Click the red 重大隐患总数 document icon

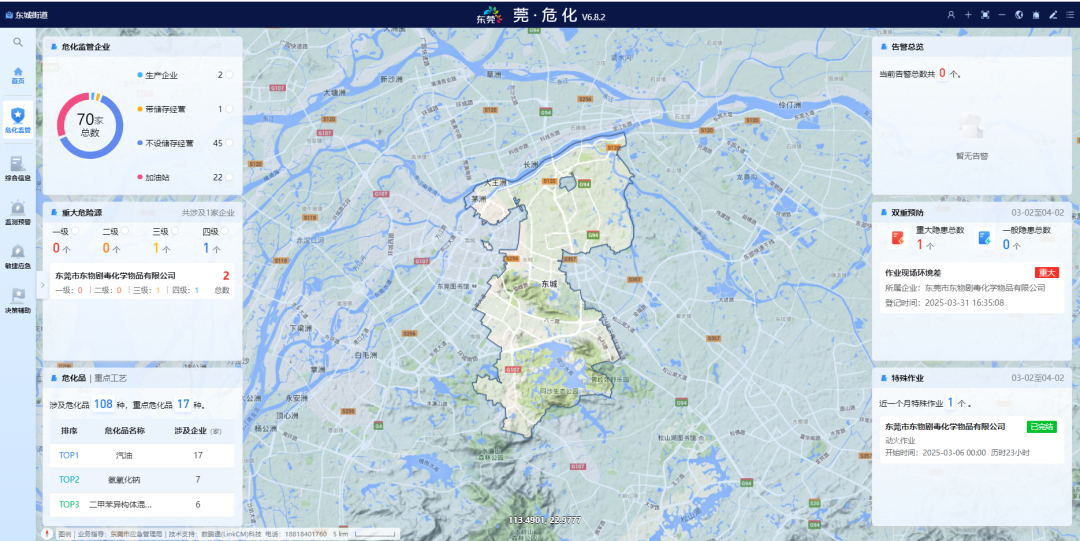pyautogui.click(x=898, y=238)
